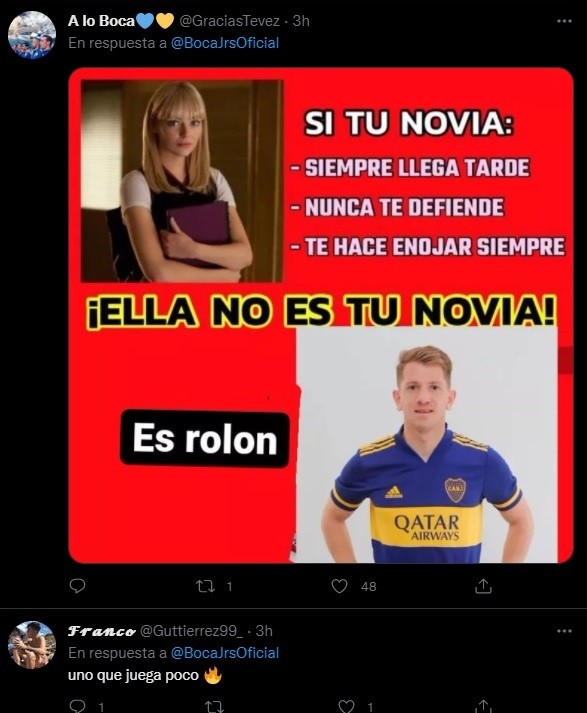This screenshot has height=713, width=587.
Task: Share the A lo Boca tweet
Action: (483, 586)
